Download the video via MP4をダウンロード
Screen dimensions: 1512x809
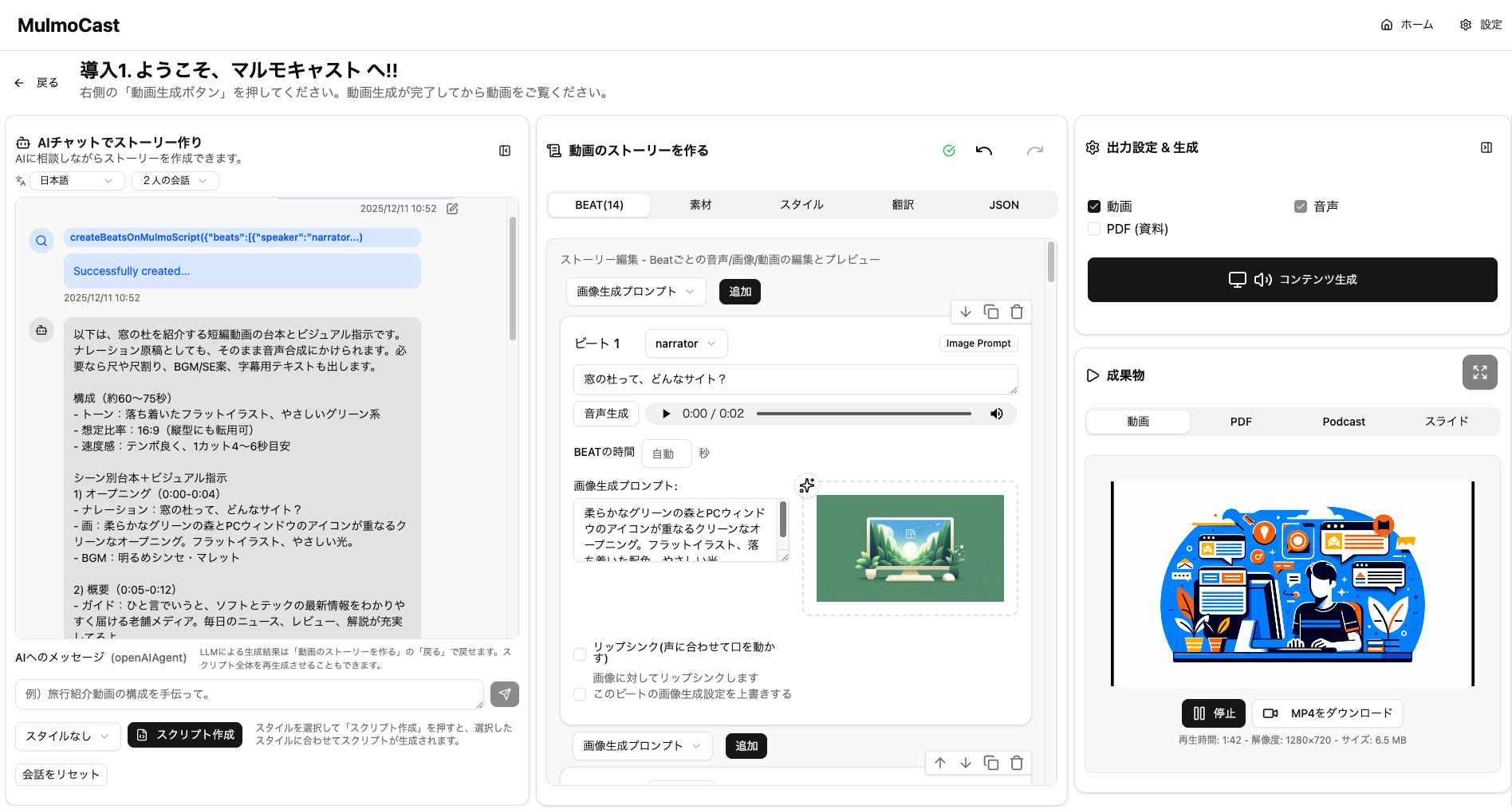pos(1327,713)
